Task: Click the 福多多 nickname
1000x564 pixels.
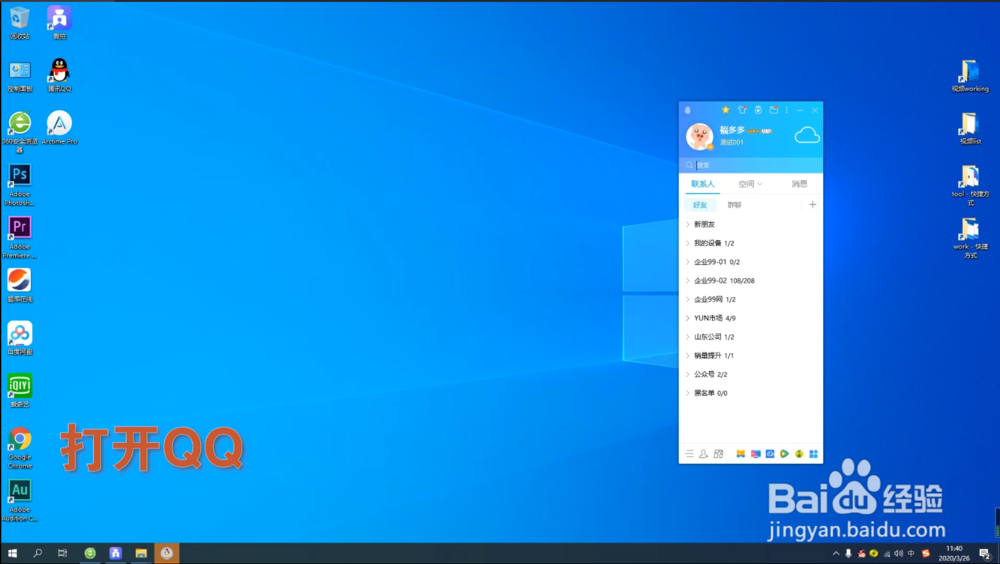Action: click(x=732, y=130)
